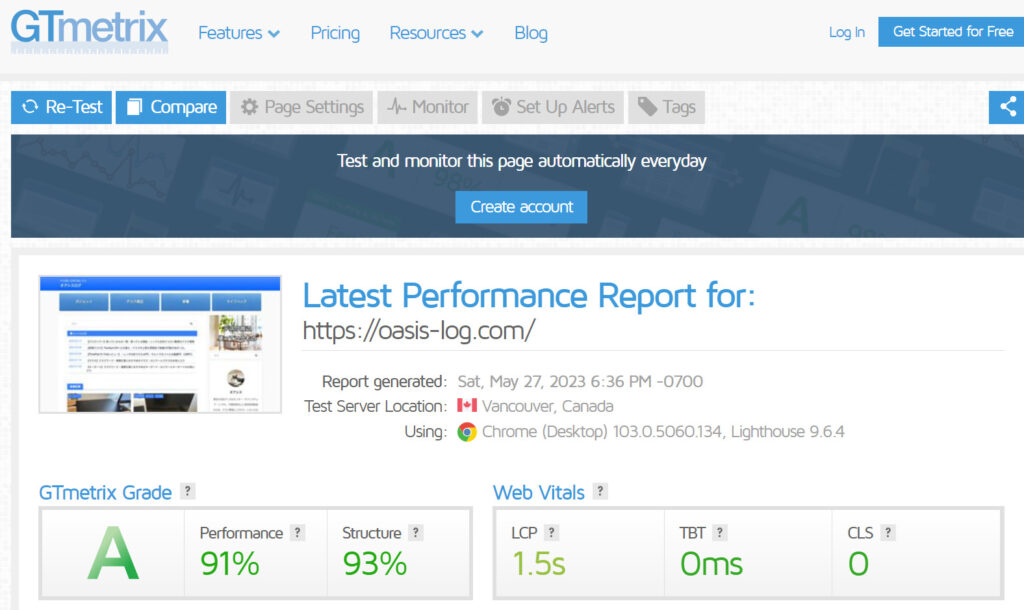Click the Canada flag icon

tap(467, 406)
